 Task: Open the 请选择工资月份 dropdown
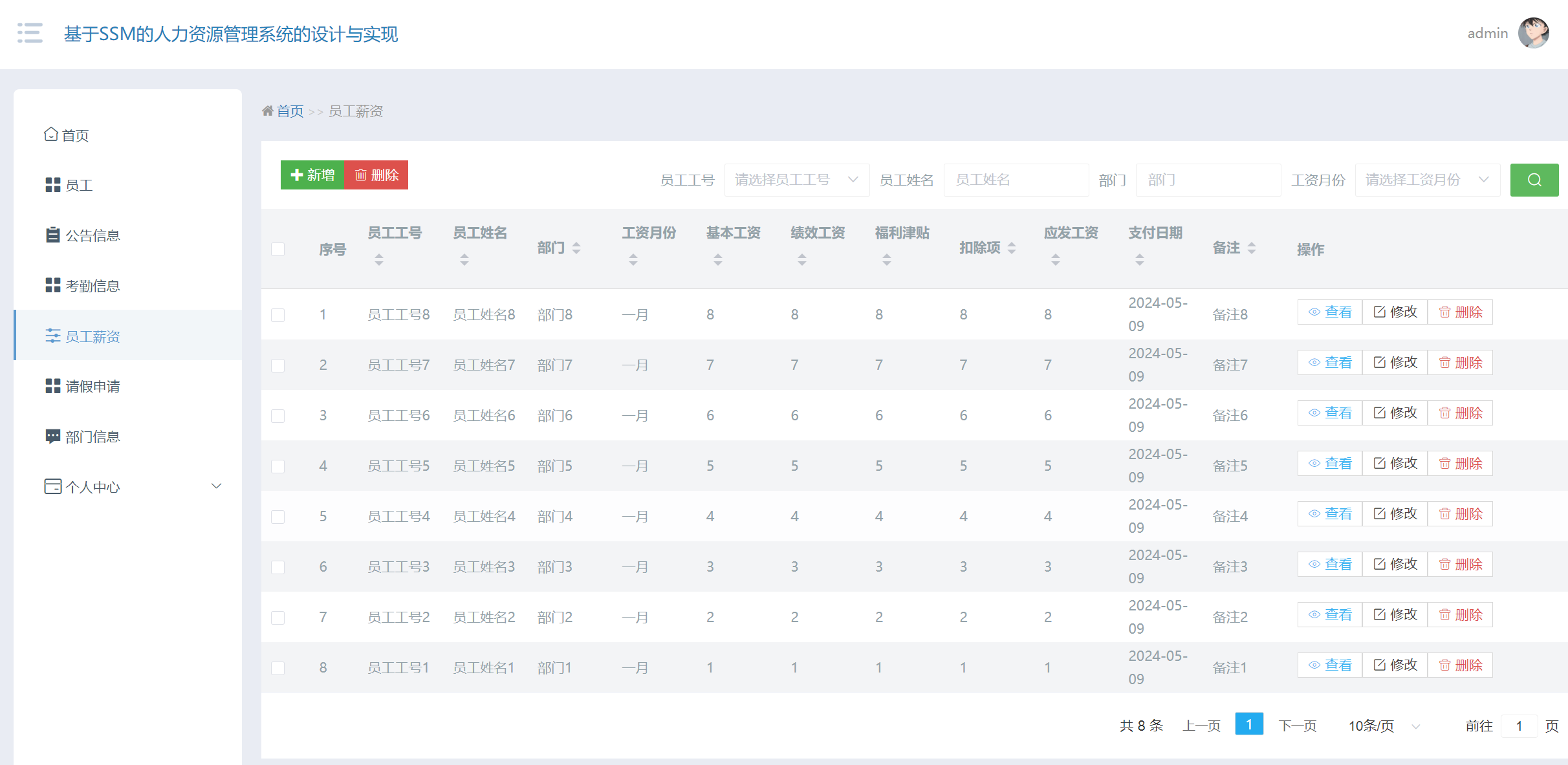pos(1427,180)
